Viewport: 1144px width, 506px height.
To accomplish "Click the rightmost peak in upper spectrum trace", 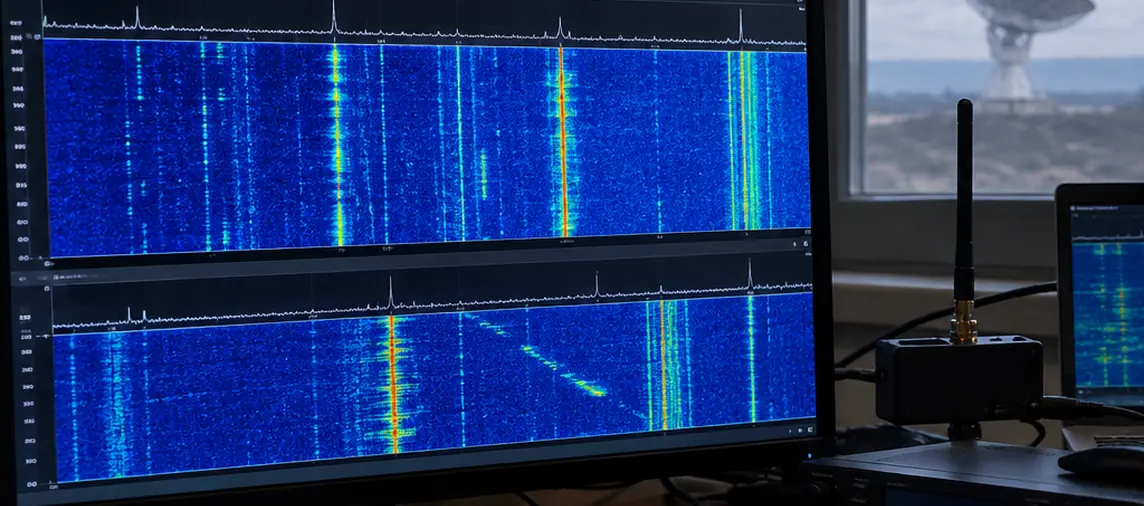I will [740, 26].
